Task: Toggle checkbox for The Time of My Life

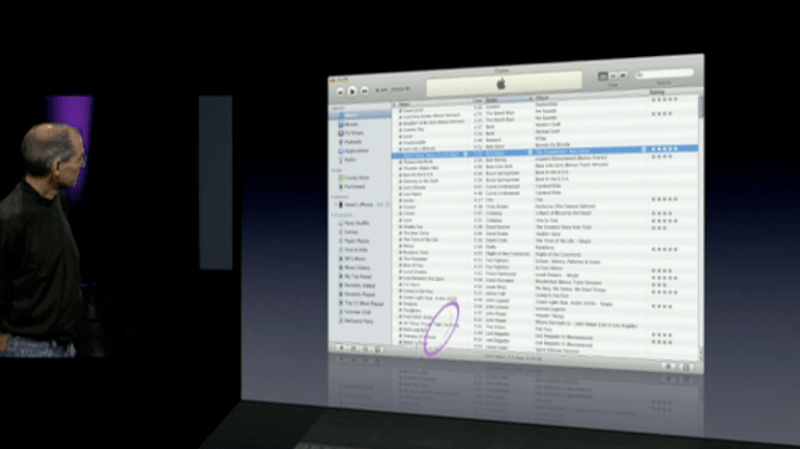Action: [398, 240]
